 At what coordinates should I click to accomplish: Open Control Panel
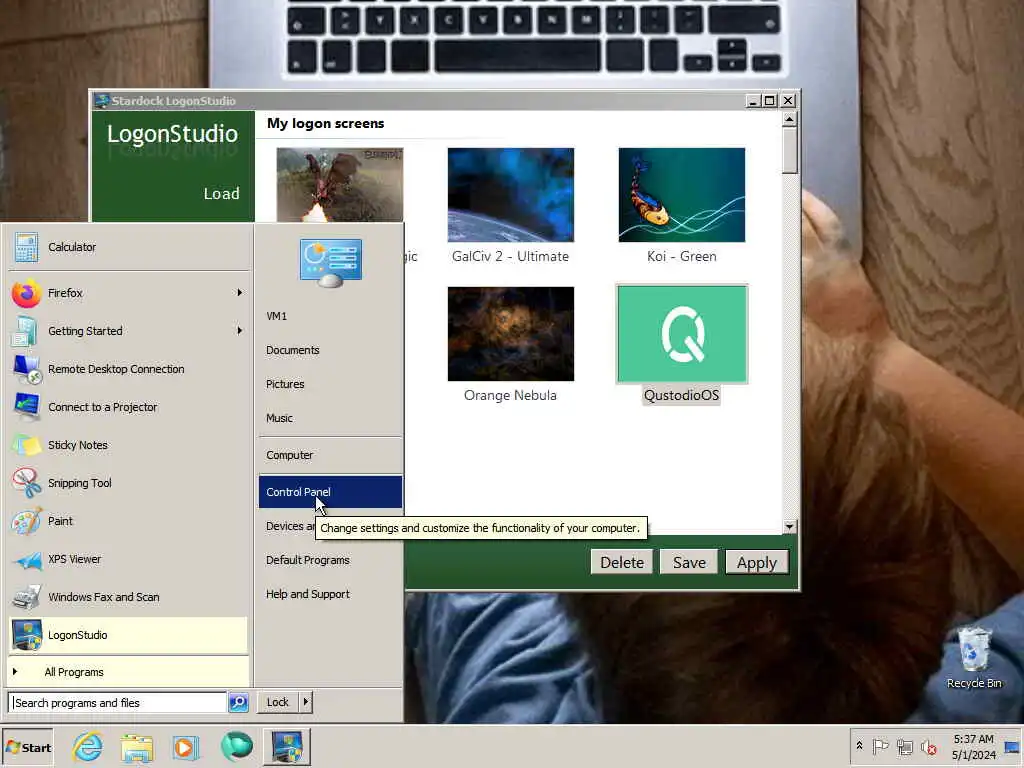[330, 492]
